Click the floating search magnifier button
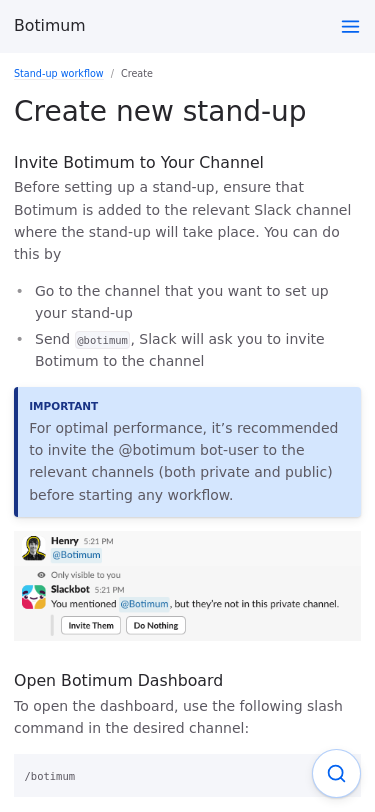375x812 pixels. pyautogui.click(x=336, y=774)
